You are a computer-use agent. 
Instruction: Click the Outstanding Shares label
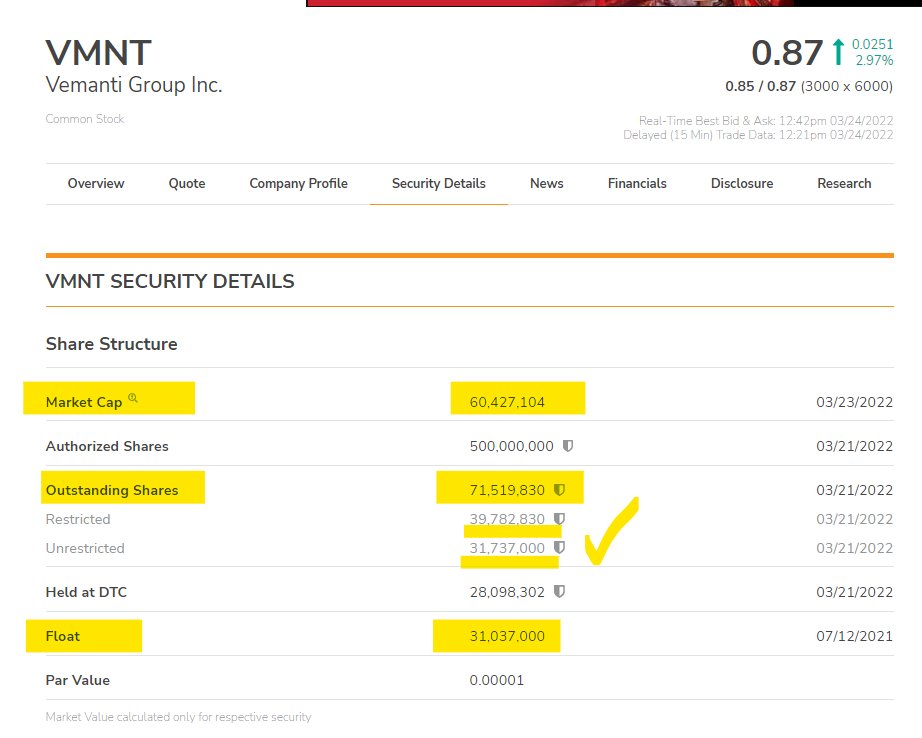[112, 490]
